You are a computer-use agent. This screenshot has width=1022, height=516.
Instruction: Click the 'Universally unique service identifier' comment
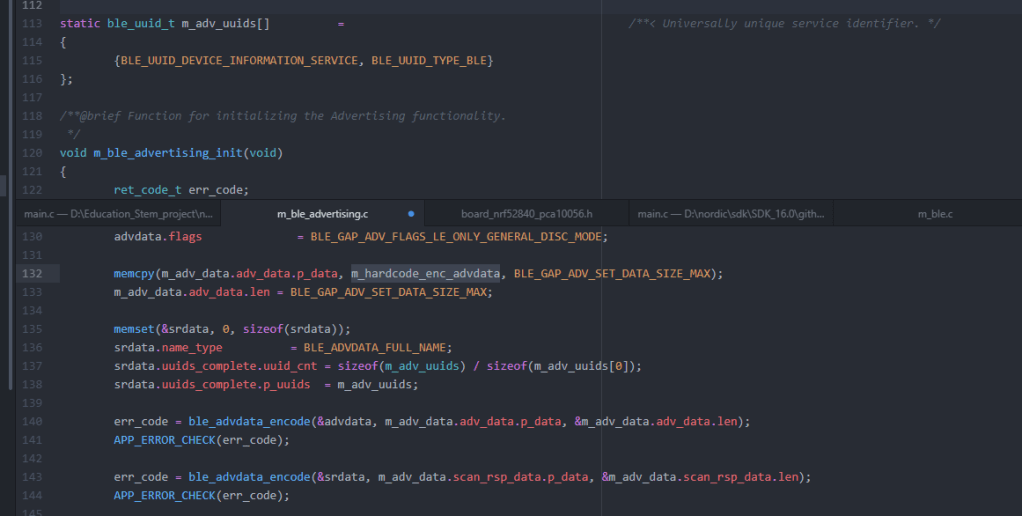(x=785, y=23)
